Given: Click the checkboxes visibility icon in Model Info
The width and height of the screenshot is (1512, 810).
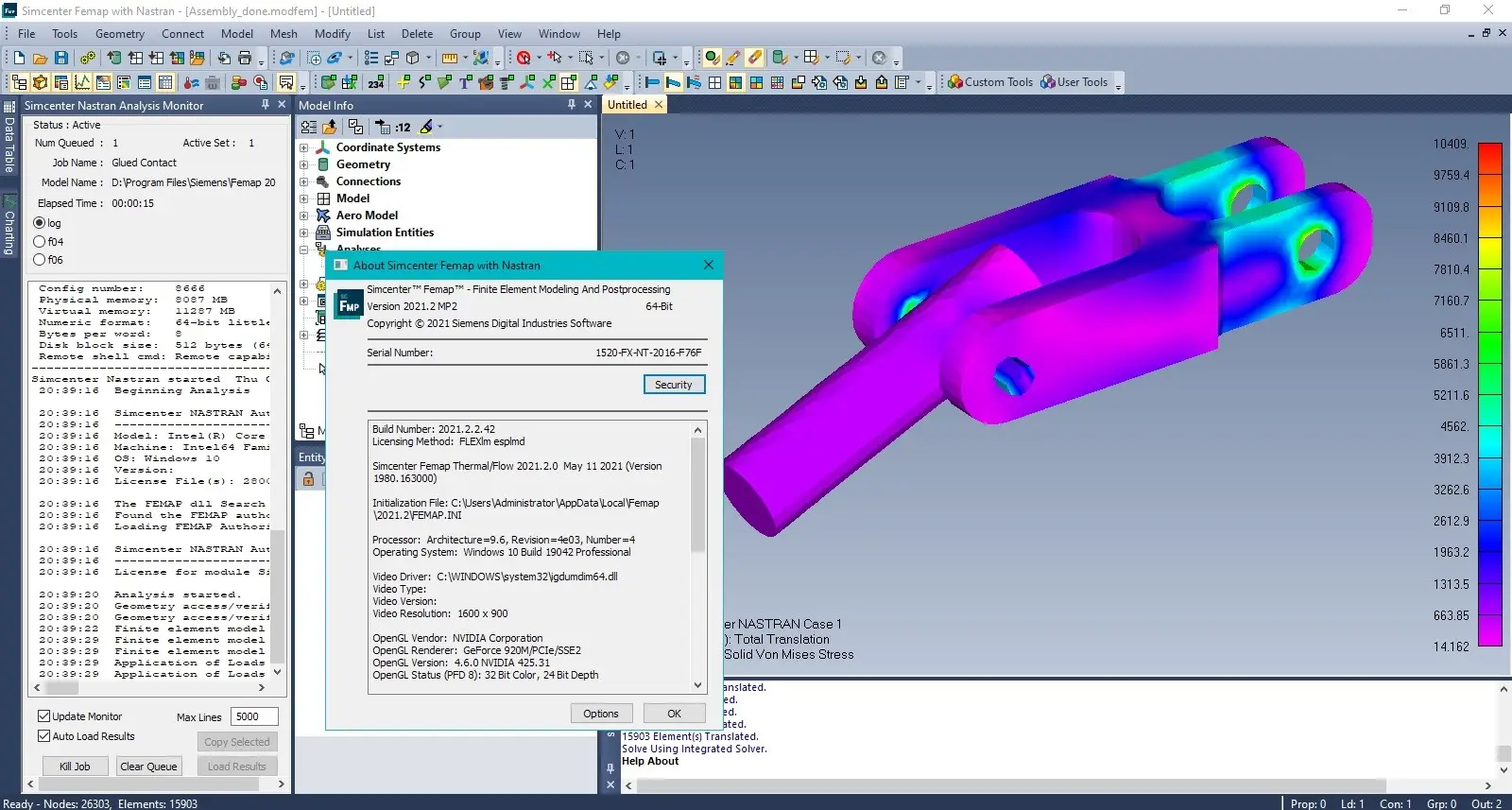Looking at the screenshot, I should point(355,127).
